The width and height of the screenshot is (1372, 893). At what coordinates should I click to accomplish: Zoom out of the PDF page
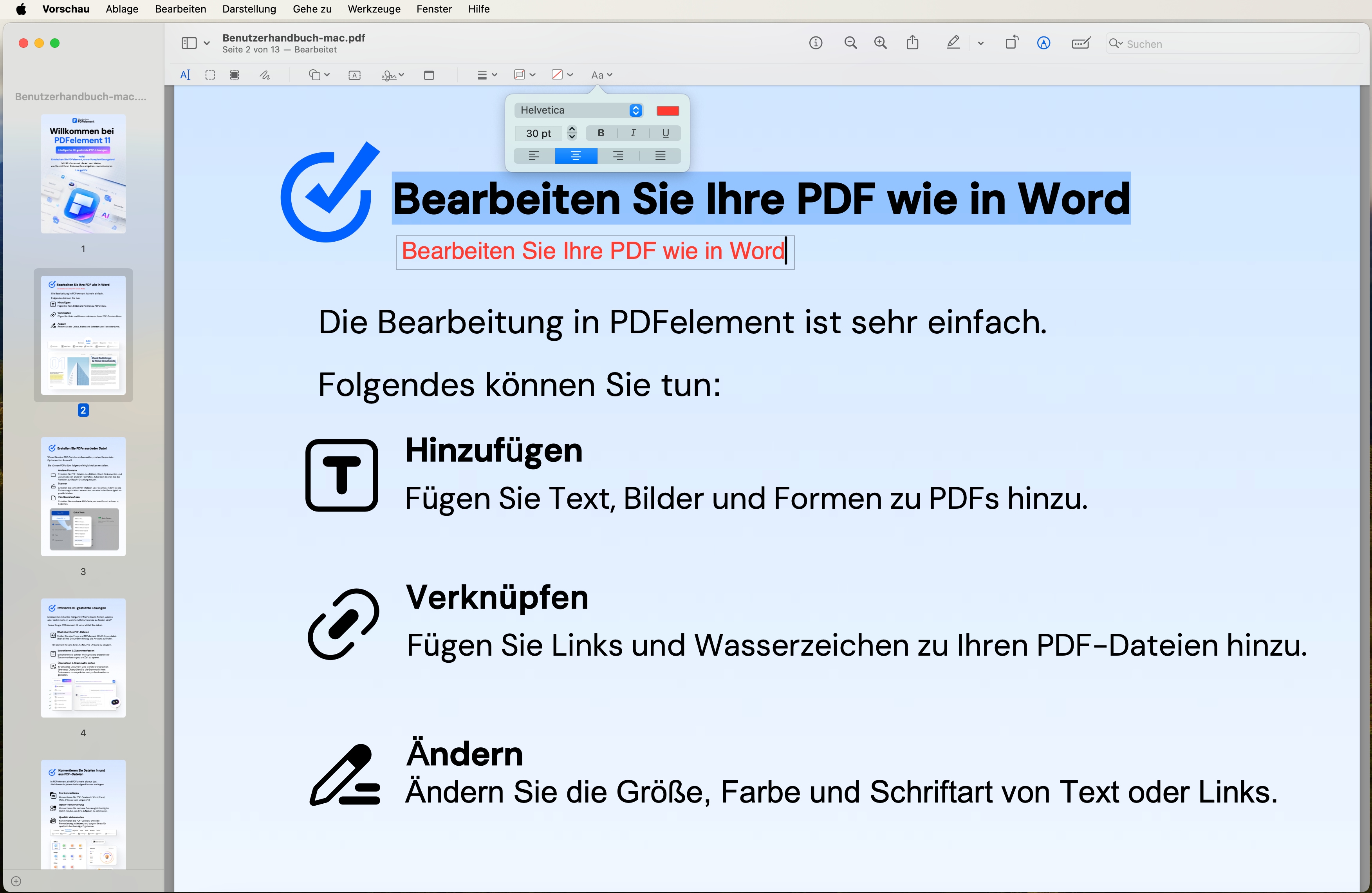tap(850, 43)
